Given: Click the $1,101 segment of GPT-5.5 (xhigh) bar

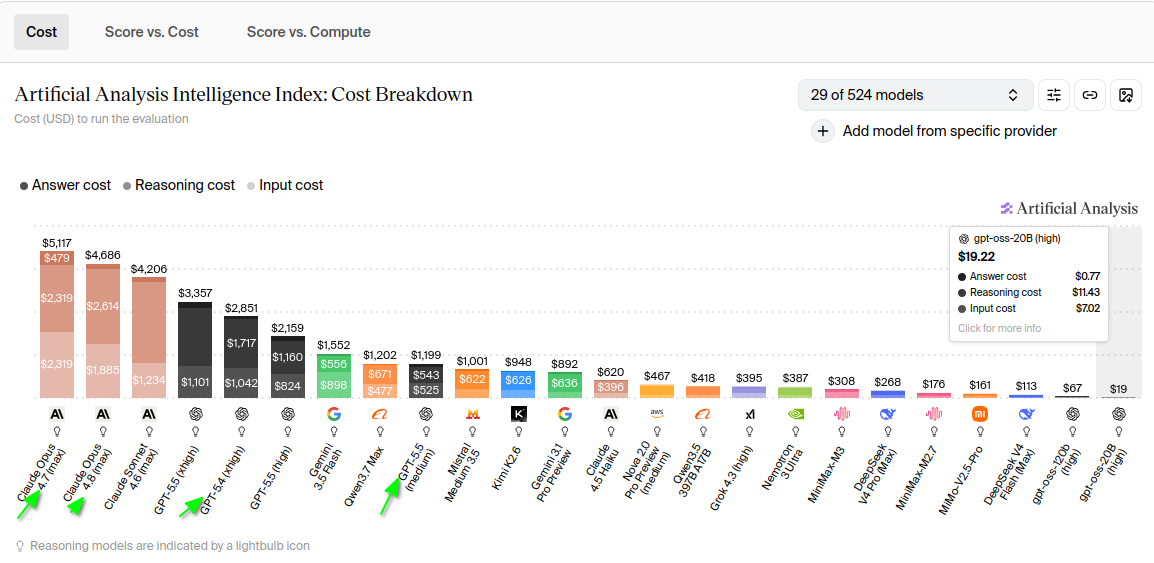Looking at the screenshot, I should coord(195,382).
